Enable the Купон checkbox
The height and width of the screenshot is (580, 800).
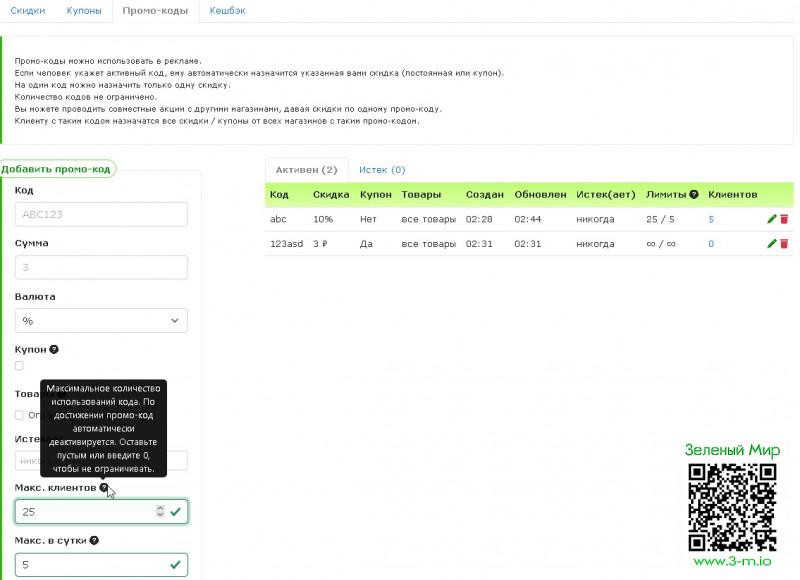[20, 366]
